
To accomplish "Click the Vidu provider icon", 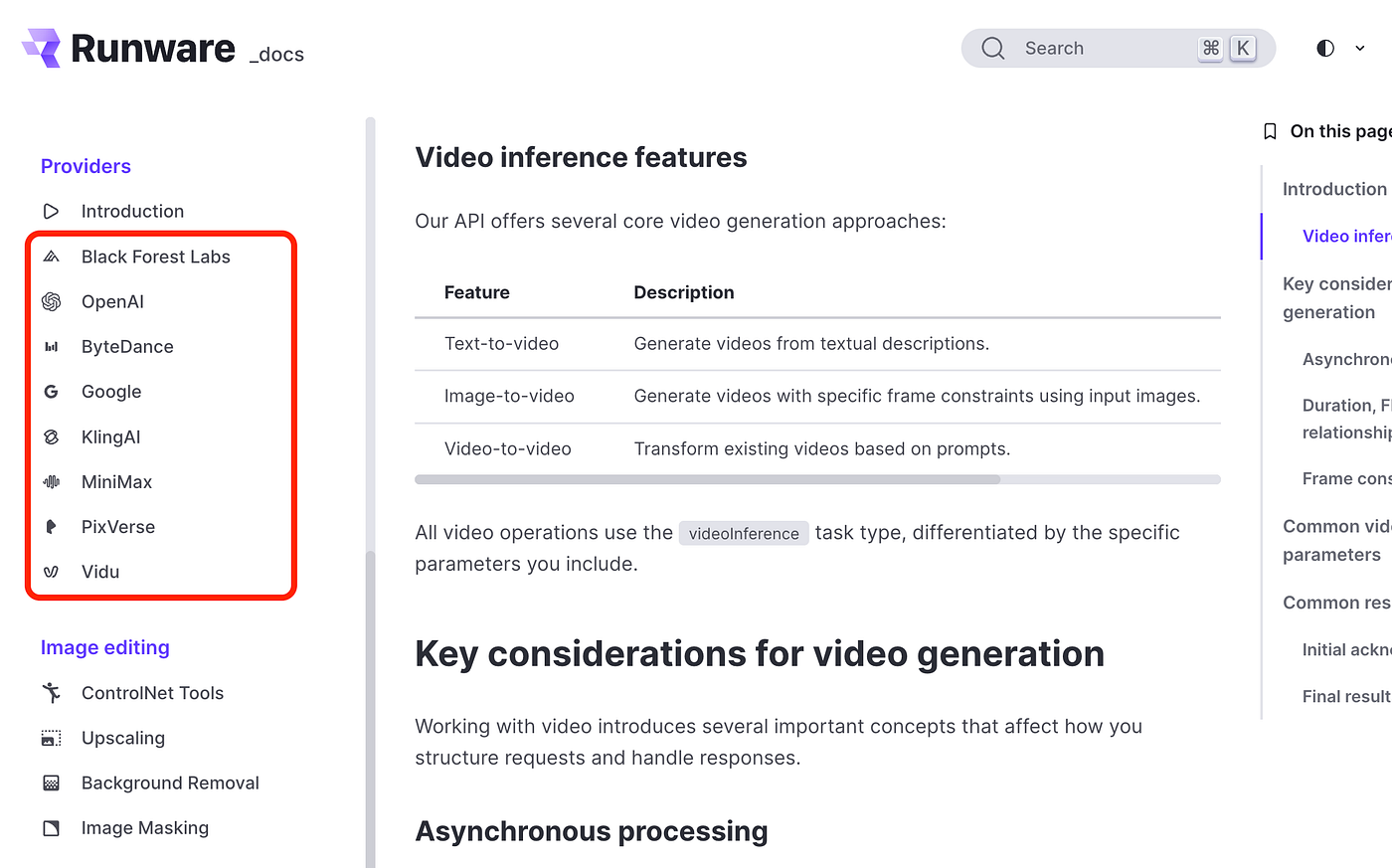I will tap(52, 572).
